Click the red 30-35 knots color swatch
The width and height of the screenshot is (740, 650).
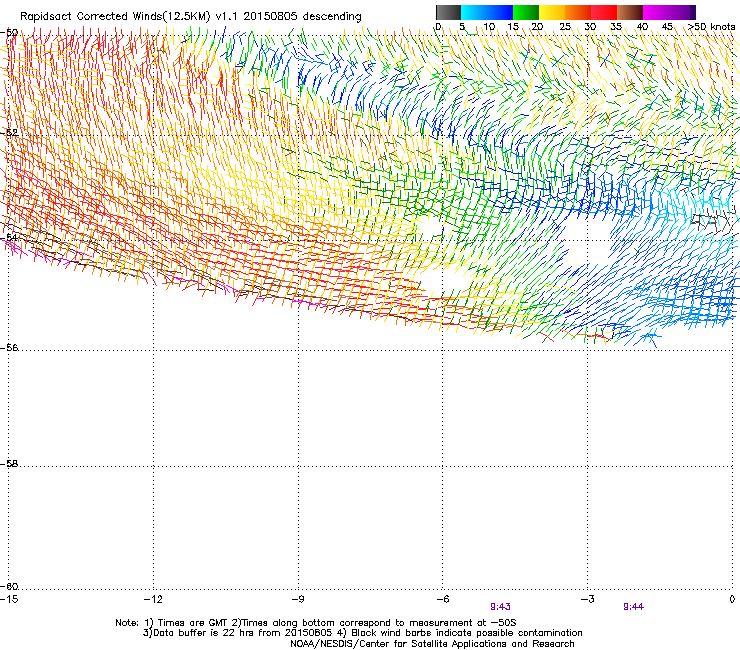tap(604, 12)
